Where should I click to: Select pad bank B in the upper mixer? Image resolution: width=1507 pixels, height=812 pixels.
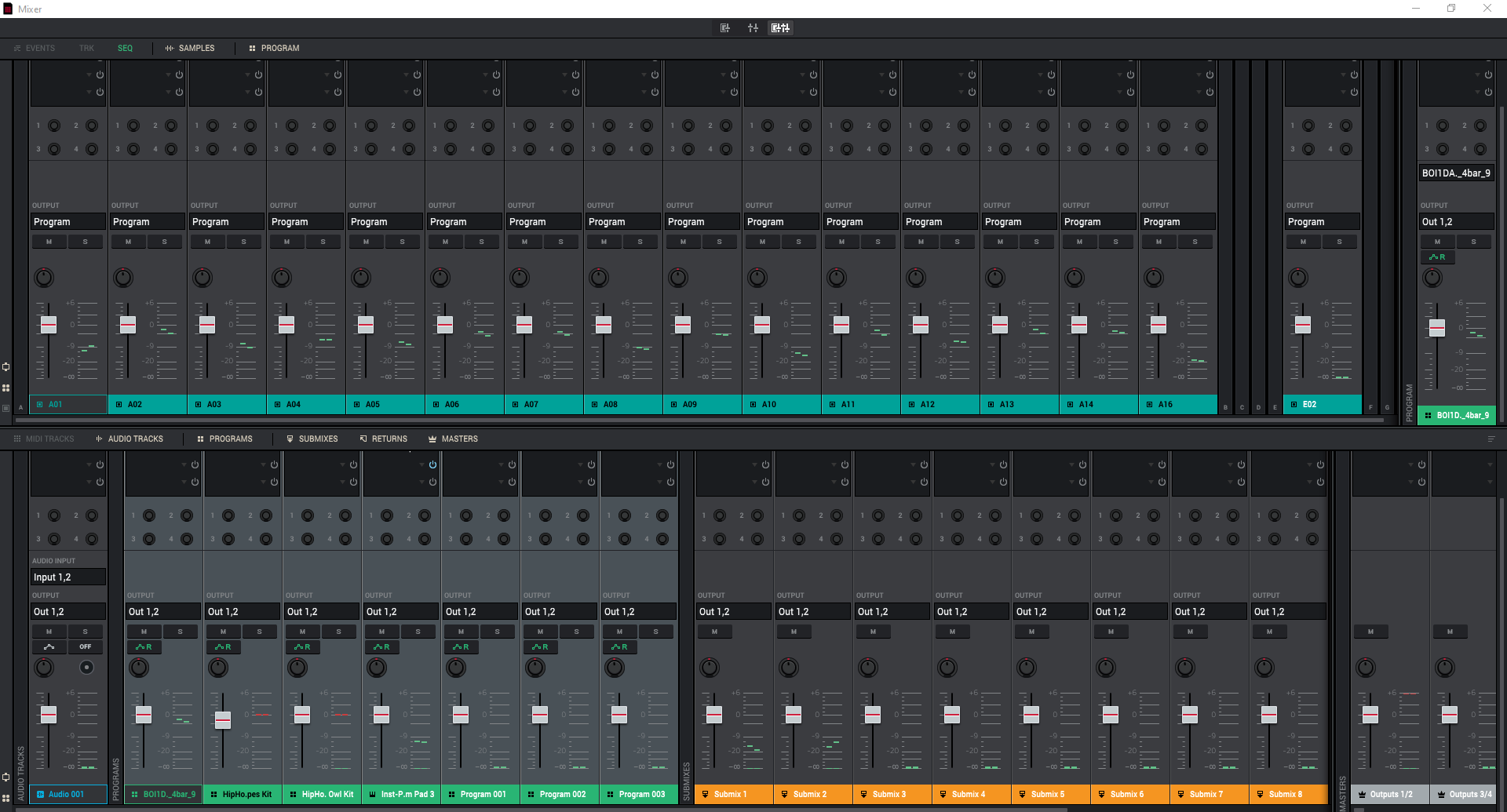pos(1225,407)
